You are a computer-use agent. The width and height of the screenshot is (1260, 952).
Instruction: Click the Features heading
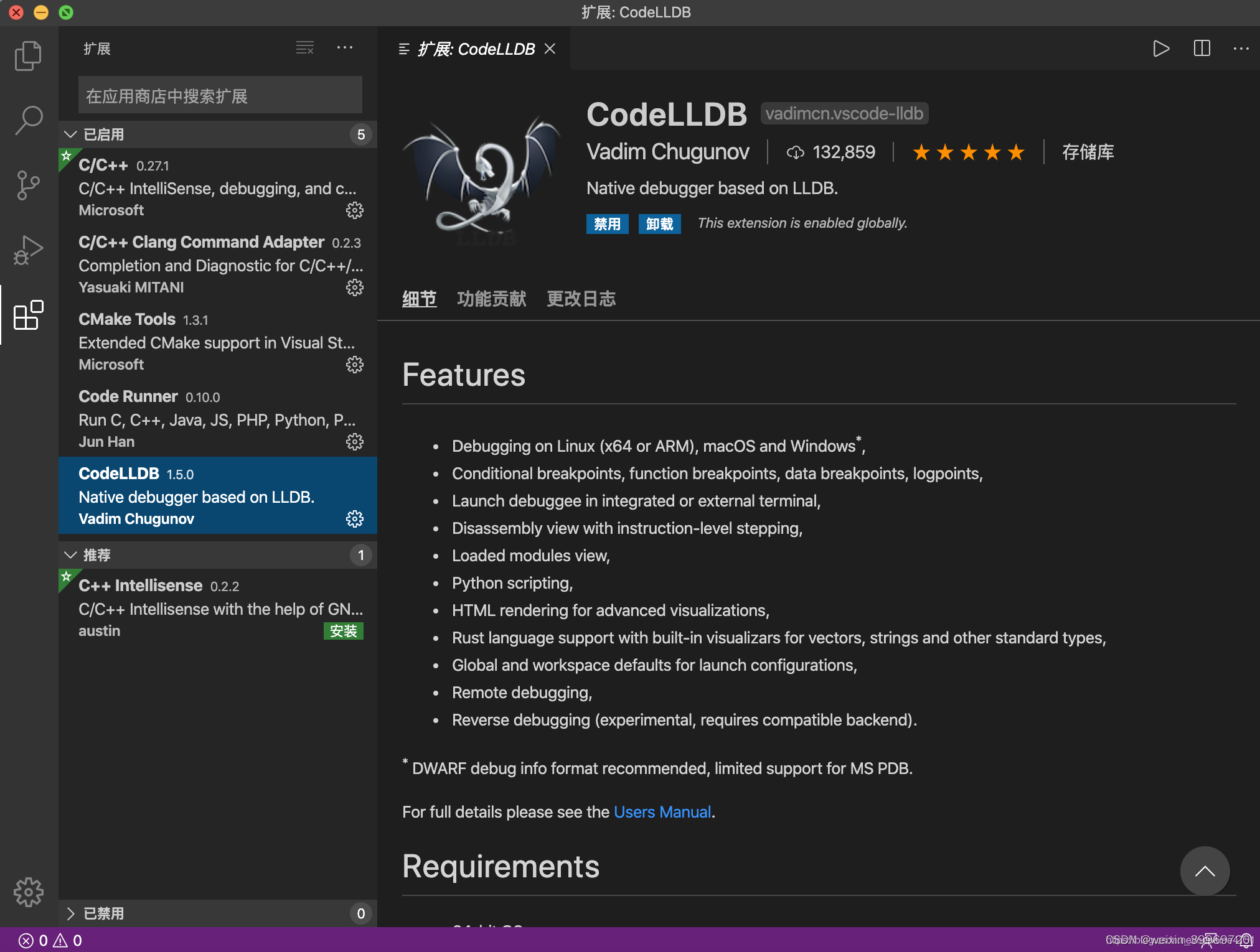(463, 375)
